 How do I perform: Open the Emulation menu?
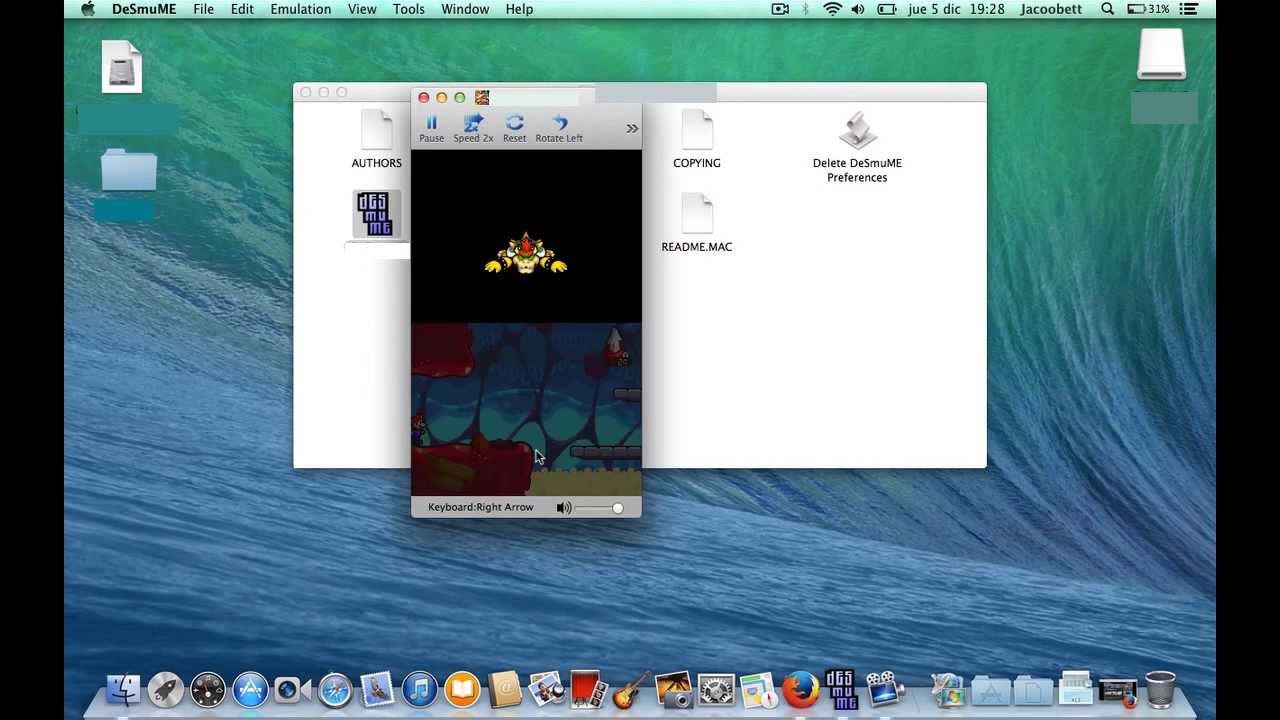click(x=300, y=9)
